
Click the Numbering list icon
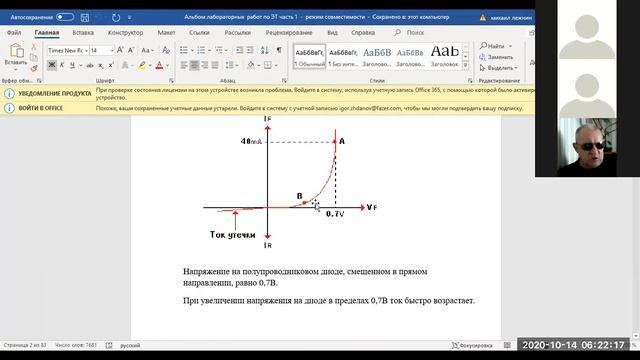(x=201, y=50)
